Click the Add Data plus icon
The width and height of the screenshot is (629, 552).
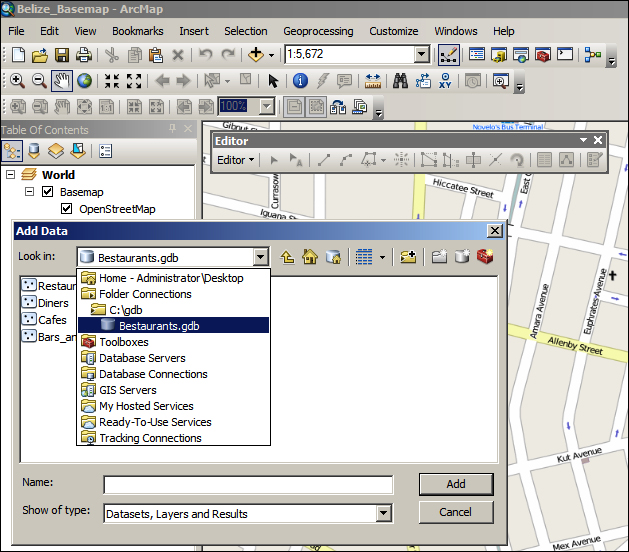point(256,55)
